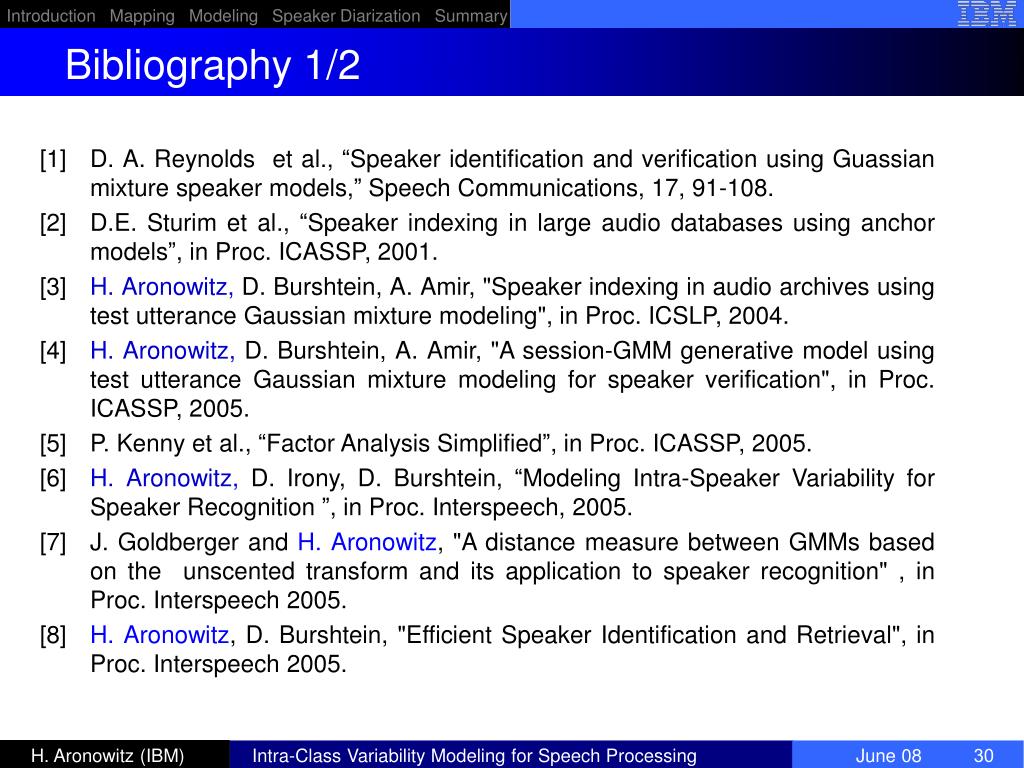Click 'D.E. Sturim et al.' text
Image resolution: width=1024 pixels, height=768 pixels.
click(190, 223)
